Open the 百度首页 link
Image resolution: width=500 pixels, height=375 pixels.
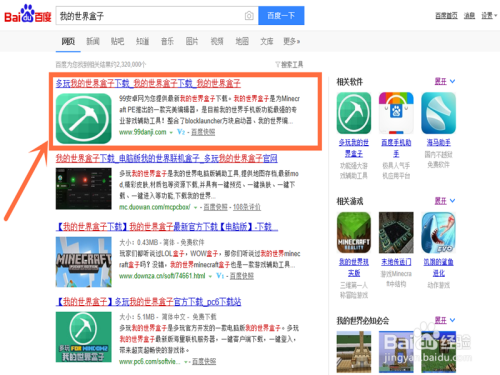pyautogui.click(x=446, y=15)
